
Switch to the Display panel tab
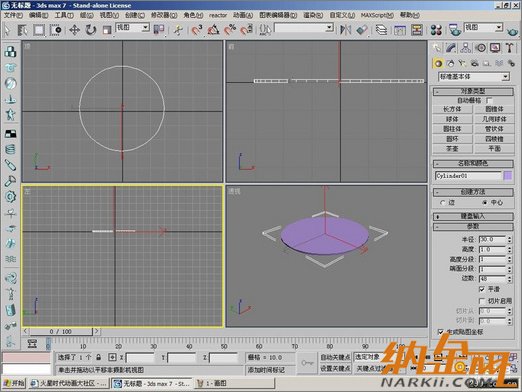point(495,48)
